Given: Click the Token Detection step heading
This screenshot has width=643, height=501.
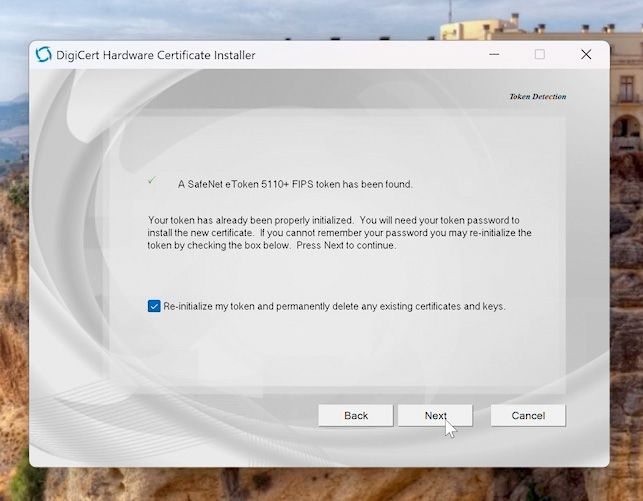Looking at the screenshot, I should click(x=537, y=97).
